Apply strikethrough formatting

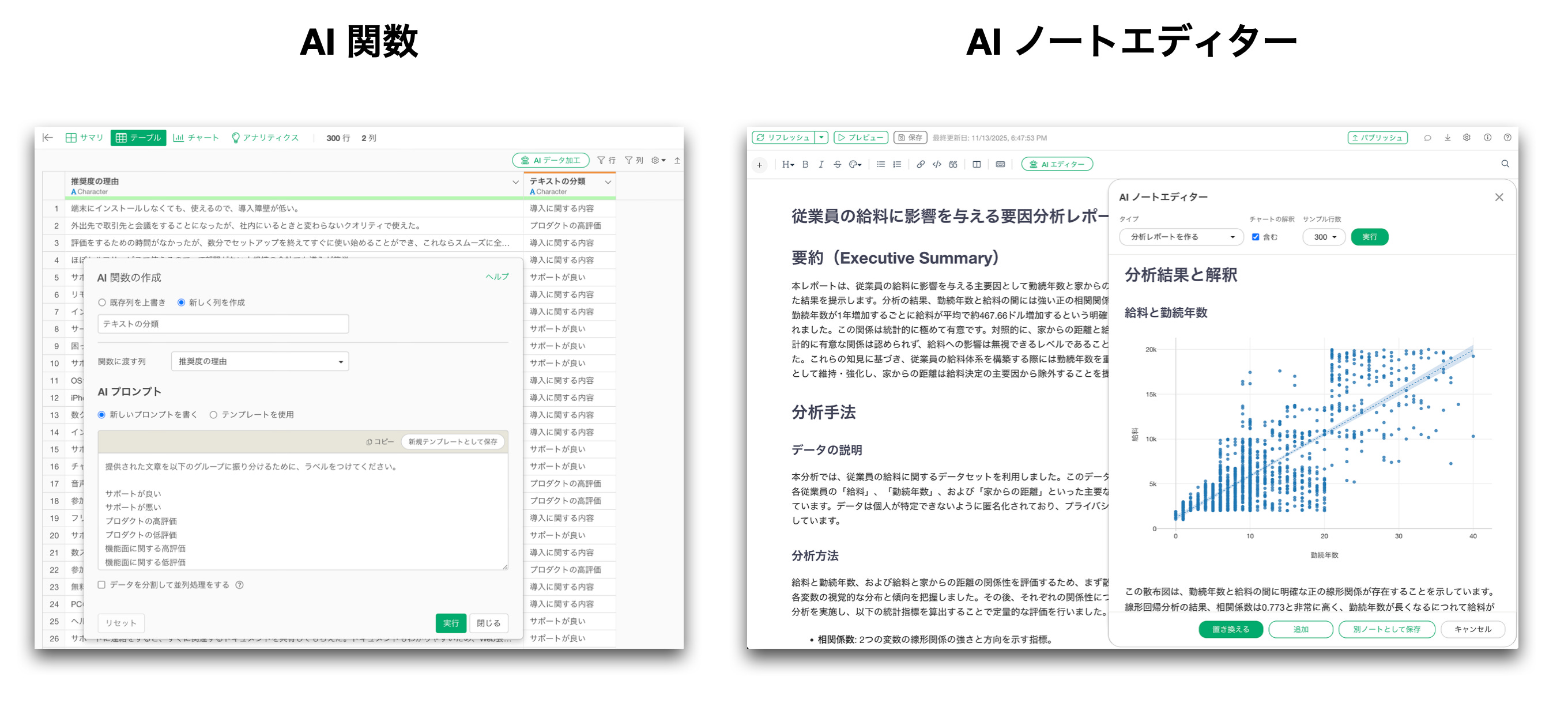tap(839, 164)
